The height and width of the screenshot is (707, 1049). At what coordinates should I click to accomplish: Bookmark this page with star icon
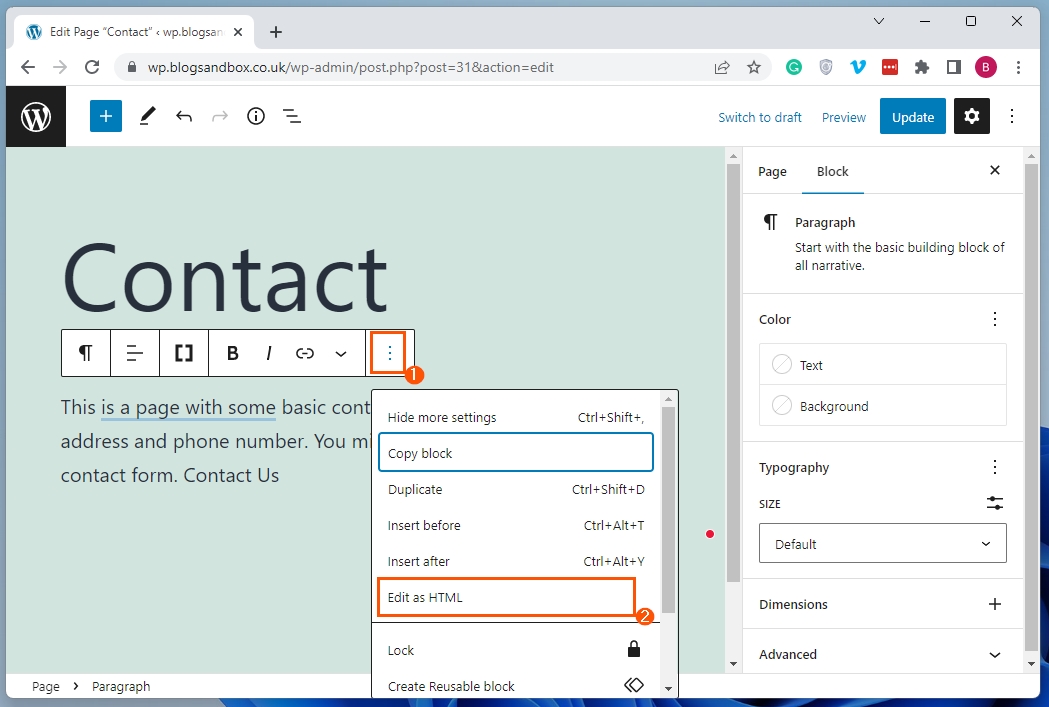[x=754, y=67]
